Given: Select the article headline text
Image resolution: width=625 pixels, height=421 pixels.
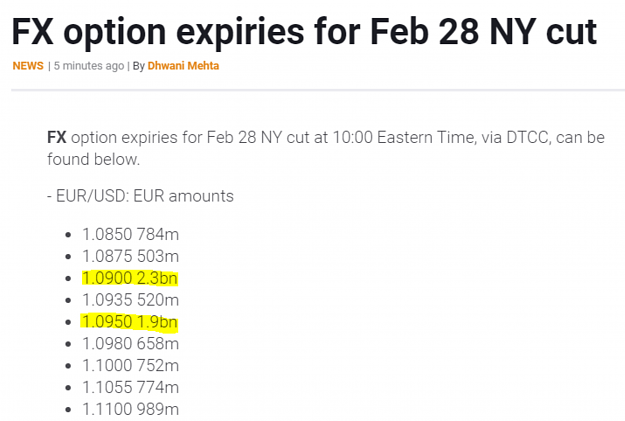Looking at the screenshot, I should point(304,31).
